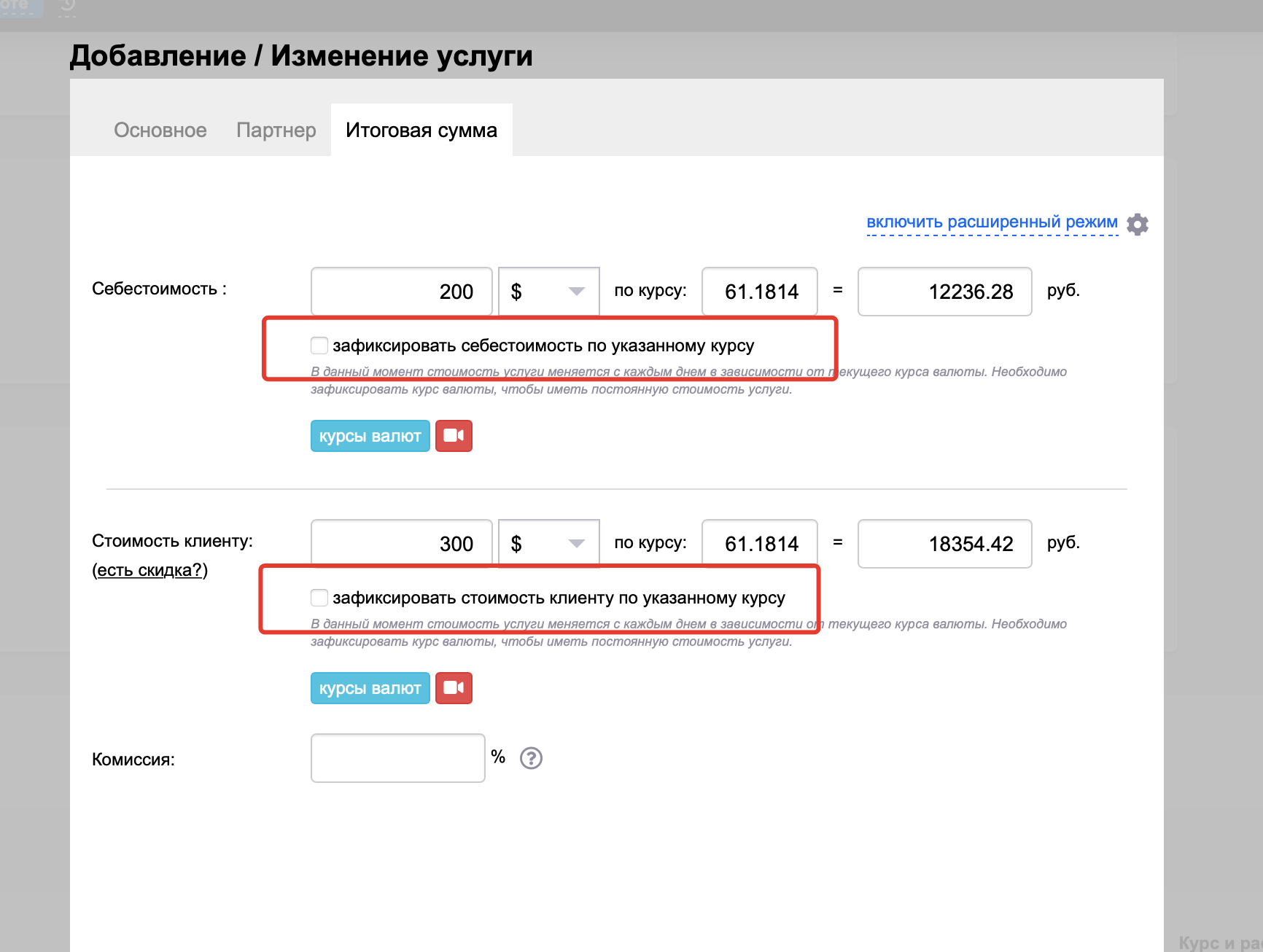
Task: Click Себестоимость ruble total 12236.28 field
Action: point(945,292)
